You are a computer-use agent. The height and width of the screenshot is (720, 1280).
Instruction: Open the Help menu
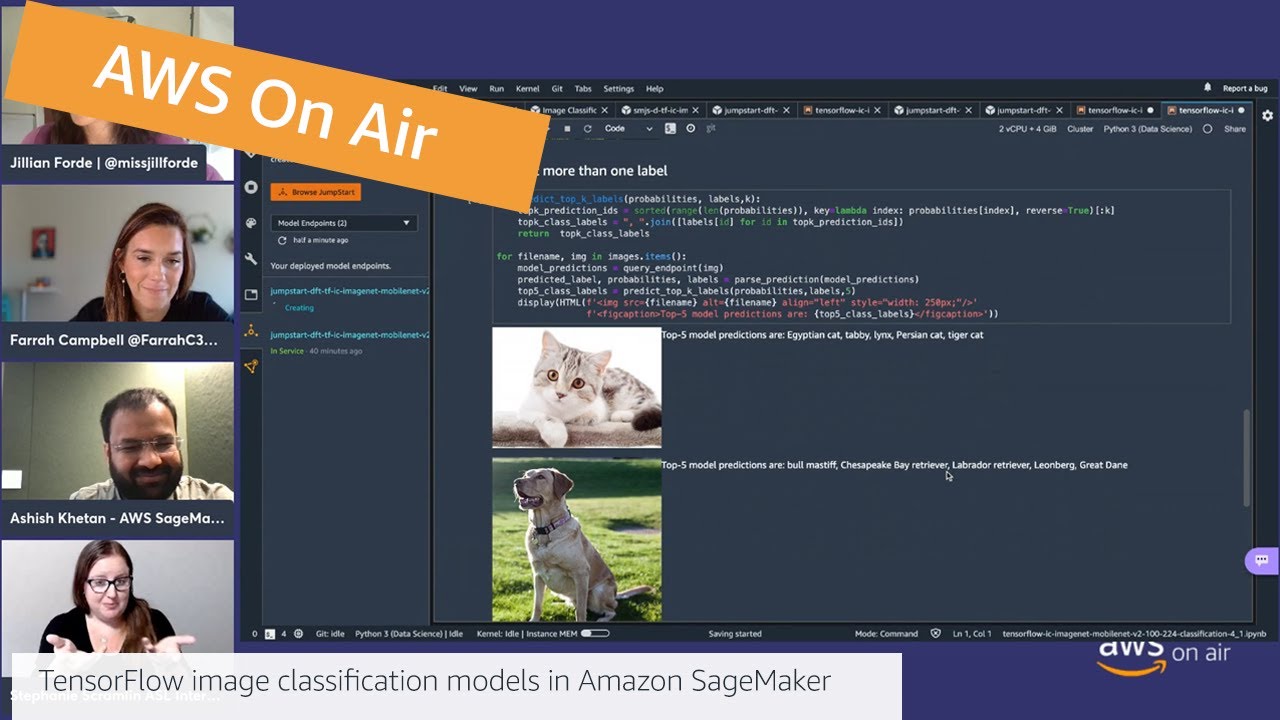point(655,89)
